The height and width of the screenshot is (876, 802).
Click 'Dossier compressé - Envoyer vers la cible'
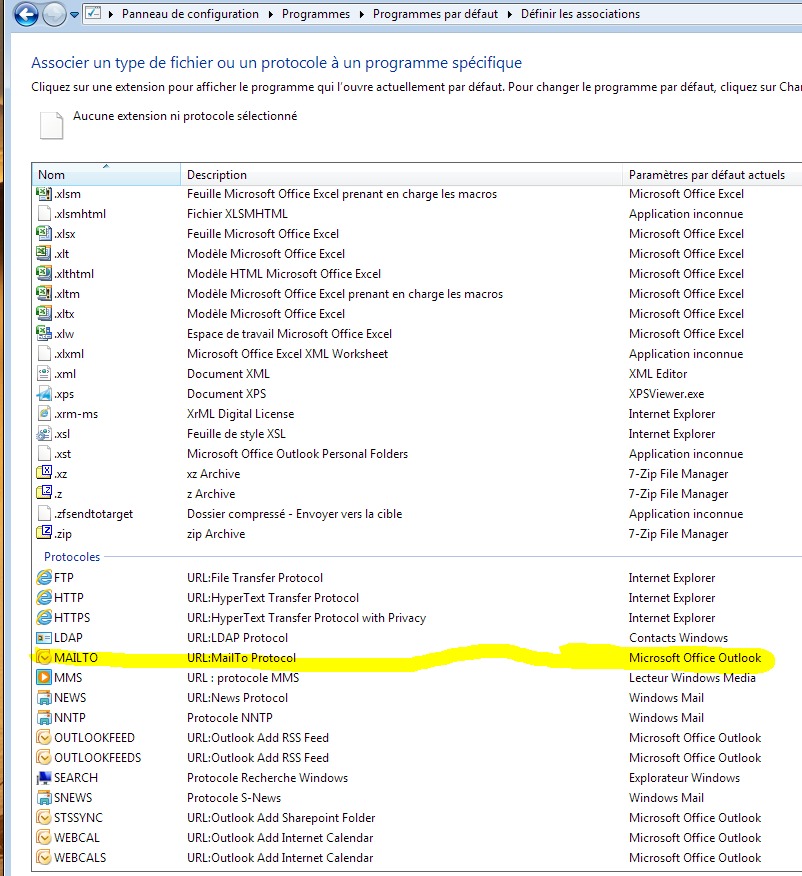(x=294, y=513)
